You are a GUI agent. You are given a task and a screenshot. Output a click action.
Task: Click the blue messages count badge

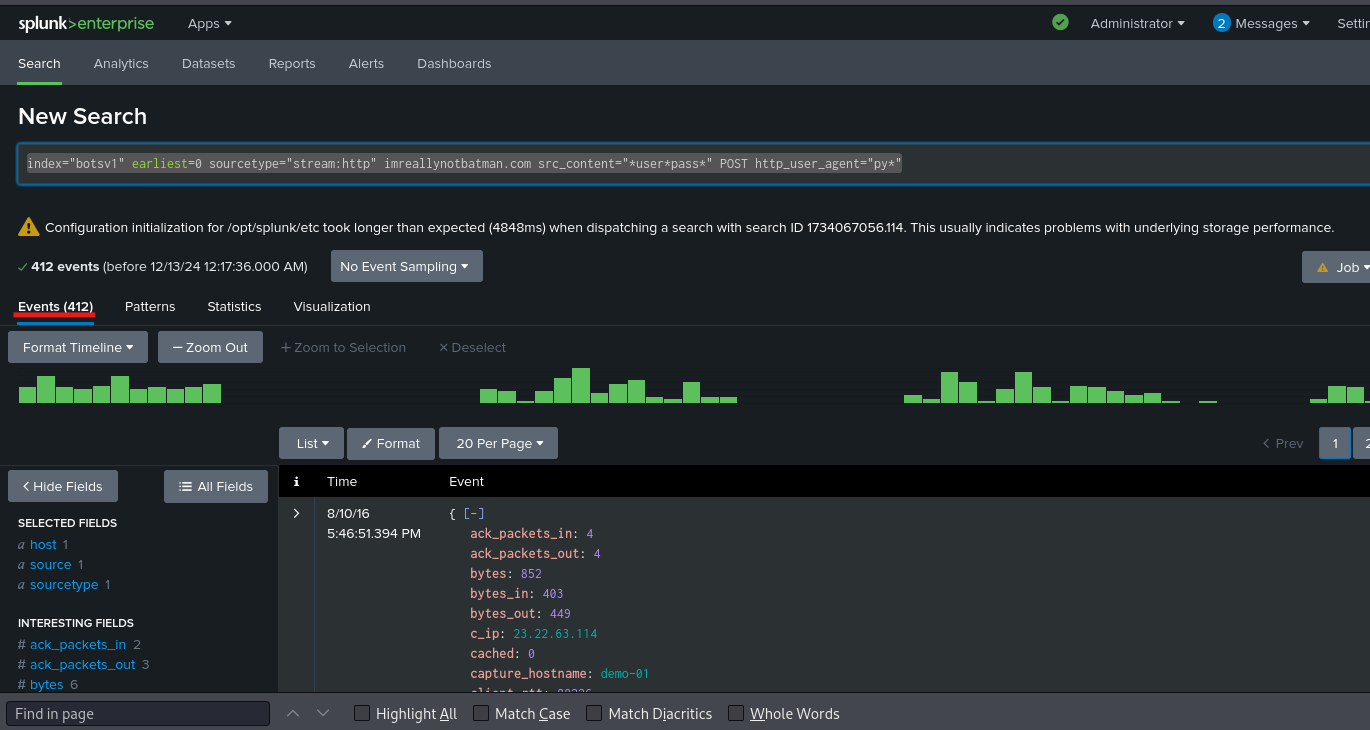(1221, 23)
